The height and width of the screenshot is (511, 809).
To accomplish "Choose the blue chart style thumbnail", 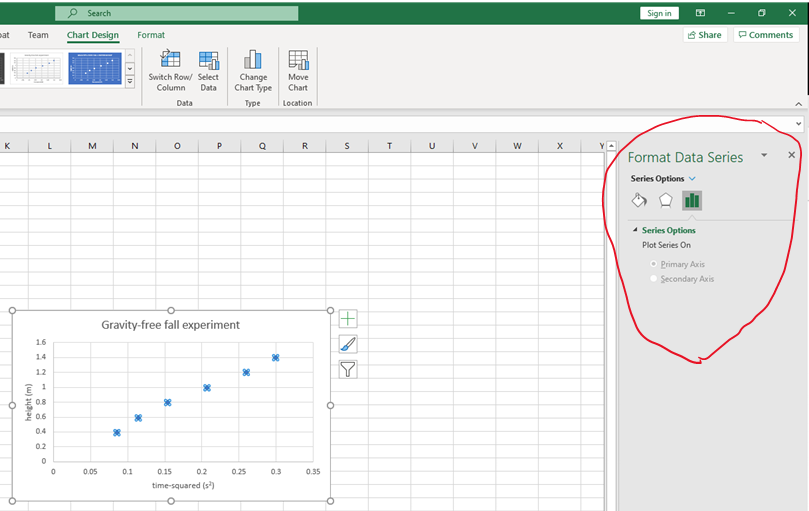I will click(95, 68).
